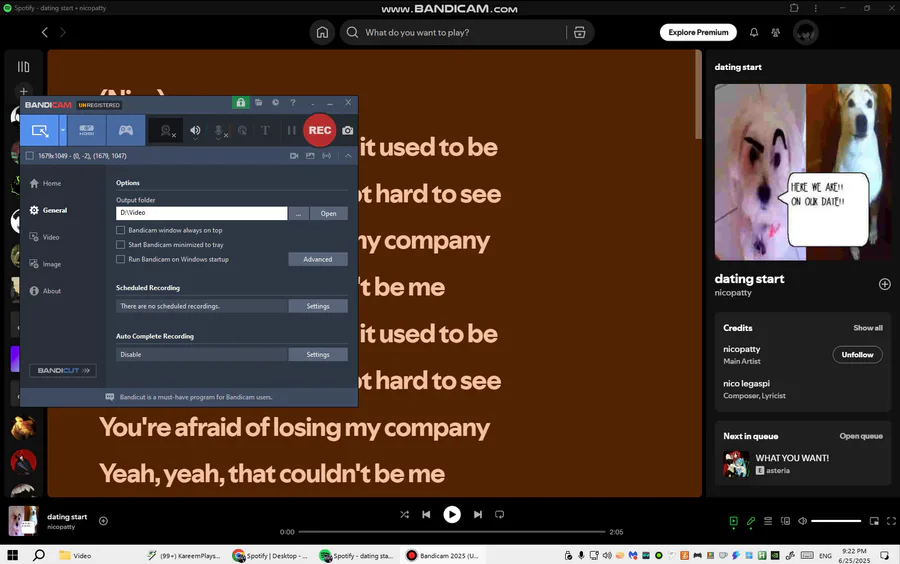Click the Bandicam pause button
Viewport: 900px width, 564px height.
[x=292, y=131]
